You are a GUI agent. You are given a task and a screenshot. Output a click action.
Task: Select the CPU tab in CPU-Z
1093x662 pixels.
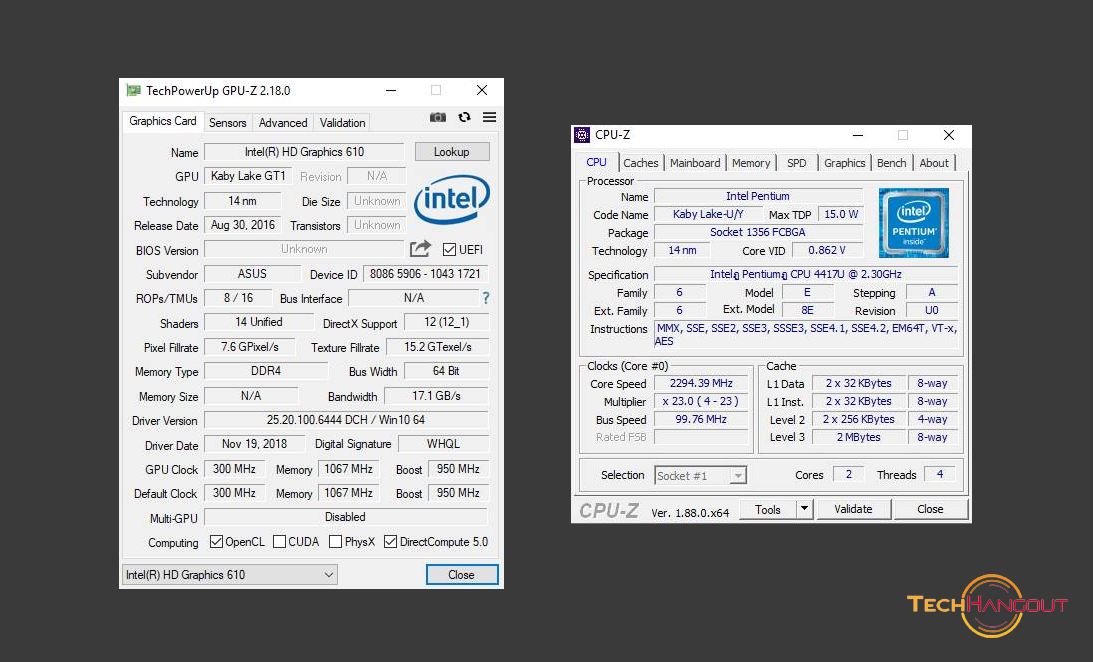tap(597, 162)
